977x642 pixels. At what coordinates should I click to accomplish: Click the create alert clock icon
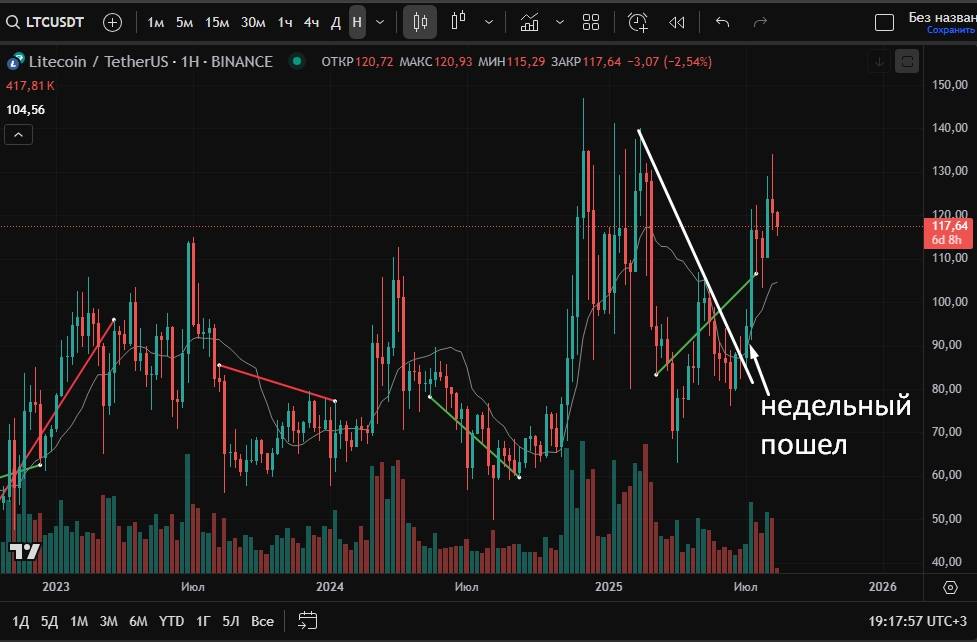[637, 22]
